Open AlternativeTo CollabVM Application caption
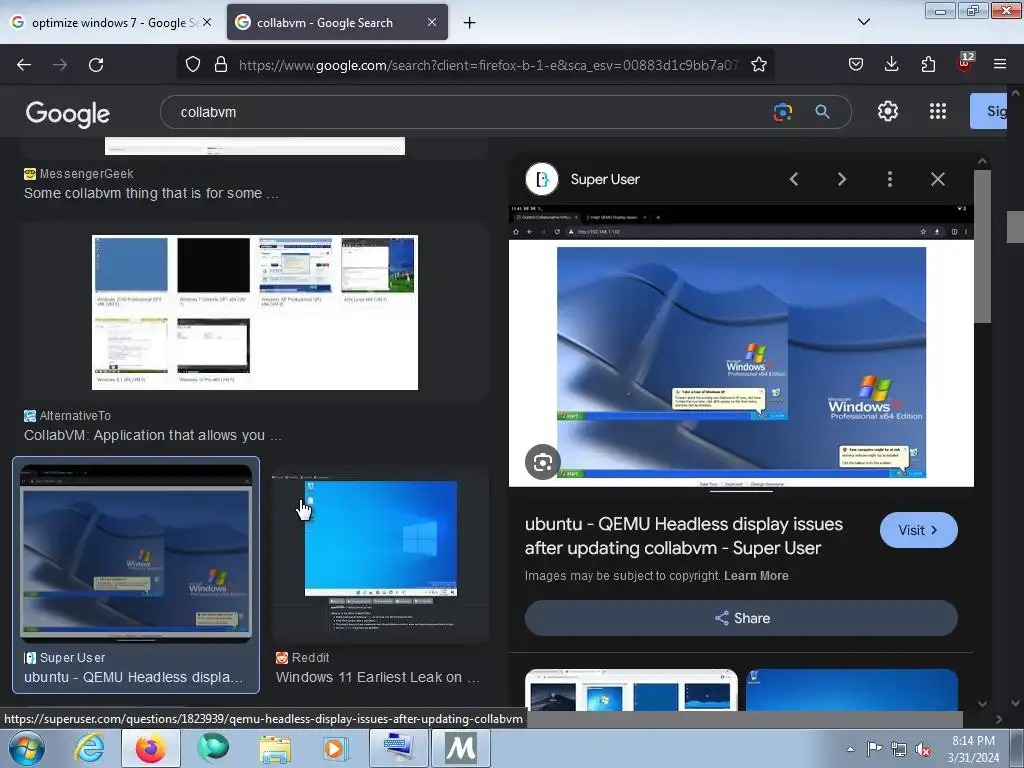This screenshot has height=768, width=1024. pyautogui.click(x=153, y=435)
